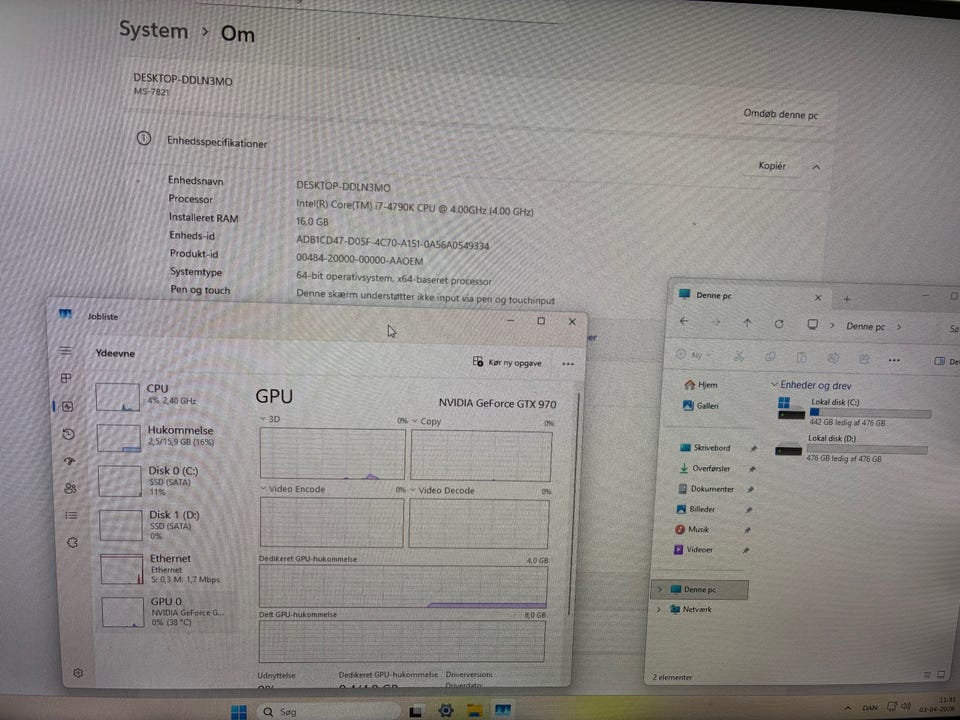This screenshot has height=720, width=960.
Task: Expand the 'Denne pc' tree node
Action: click(x=659, y=589)
